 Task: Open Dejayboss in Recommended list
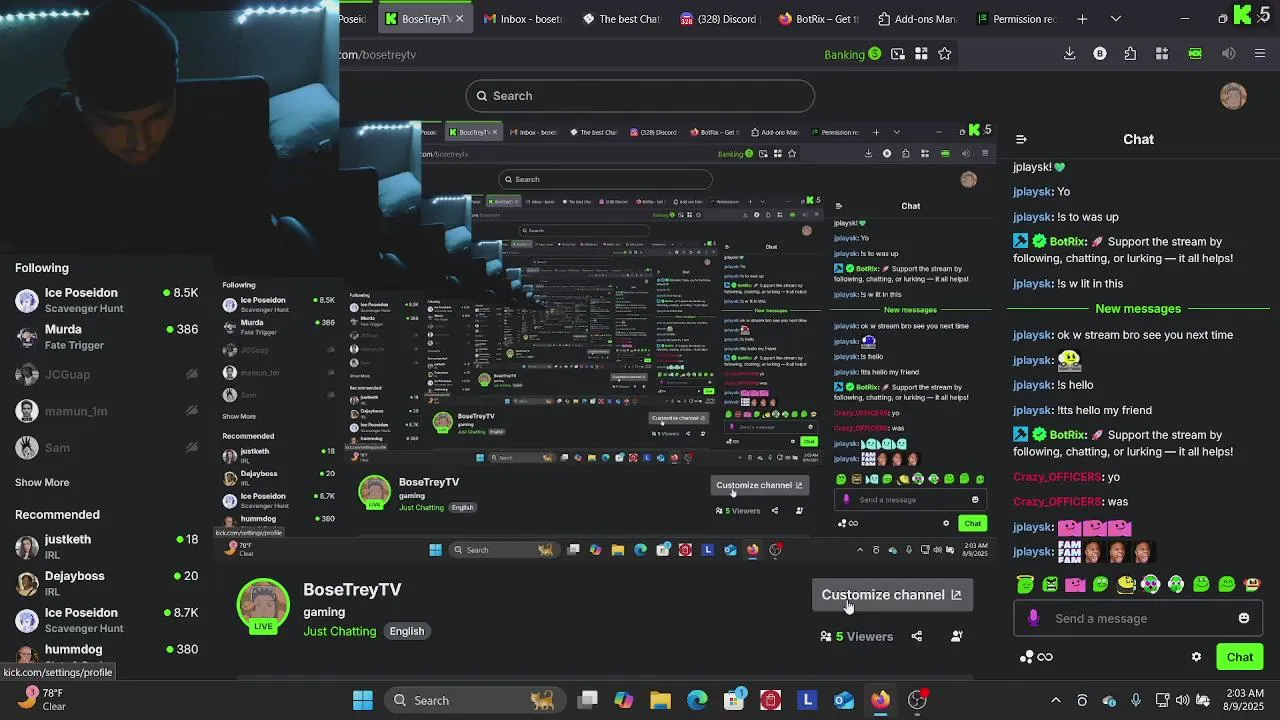click(107, 583)
